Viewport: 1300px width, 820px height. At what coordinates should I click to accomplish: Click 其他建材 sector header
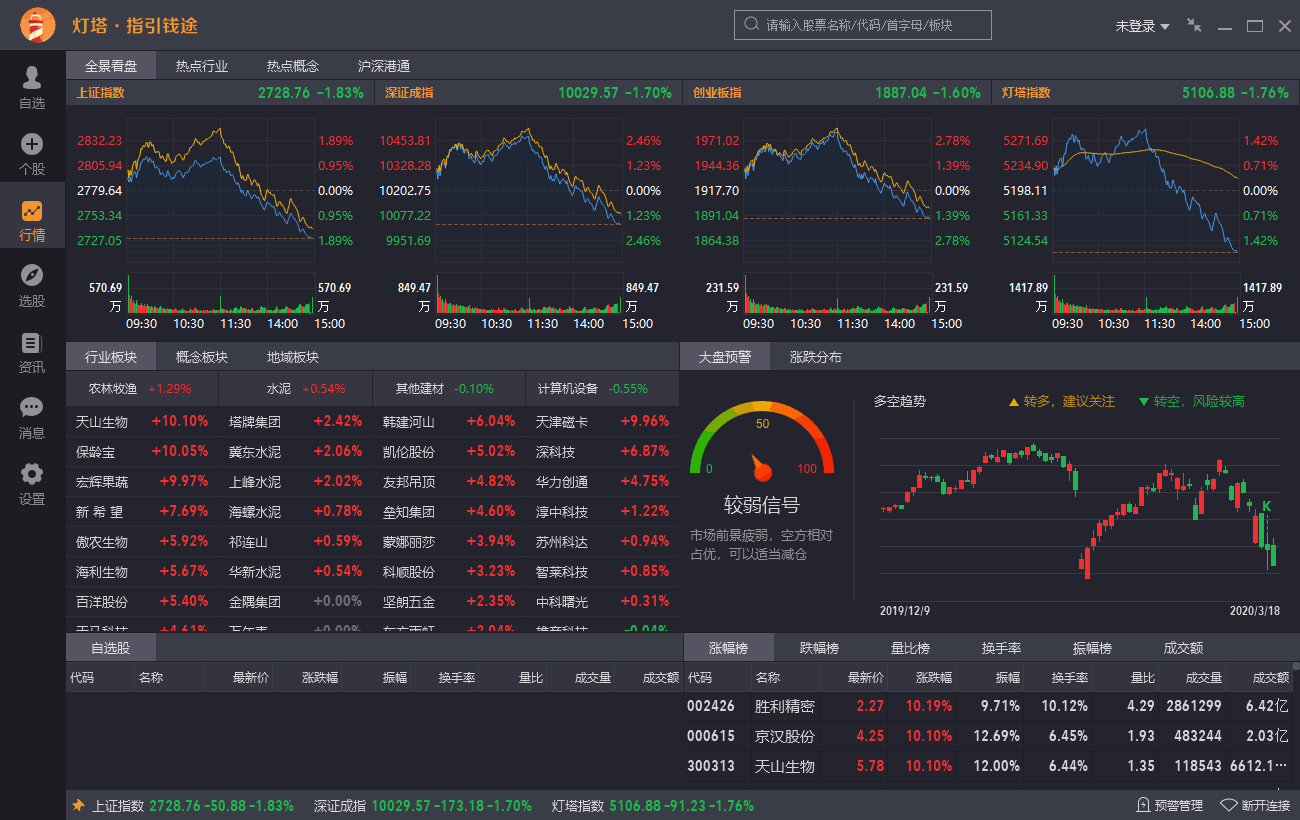[x=448, y=389]
